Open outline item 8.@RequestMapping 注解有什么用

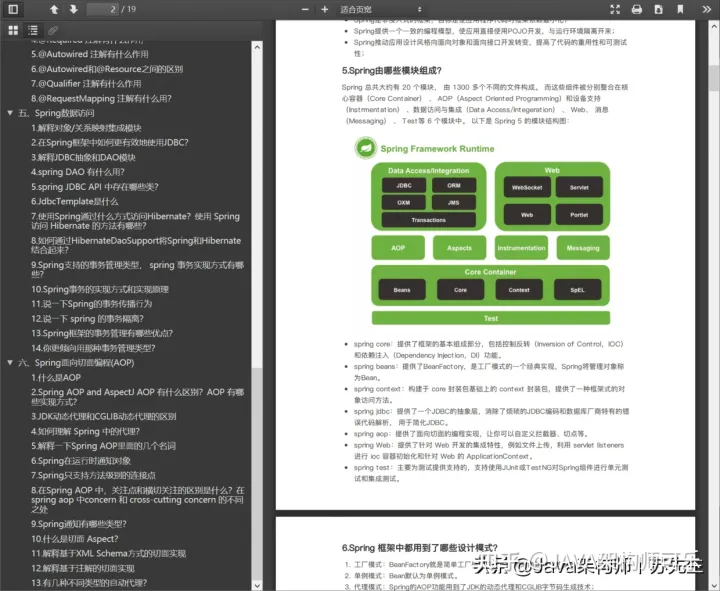(x=101, y=98)
